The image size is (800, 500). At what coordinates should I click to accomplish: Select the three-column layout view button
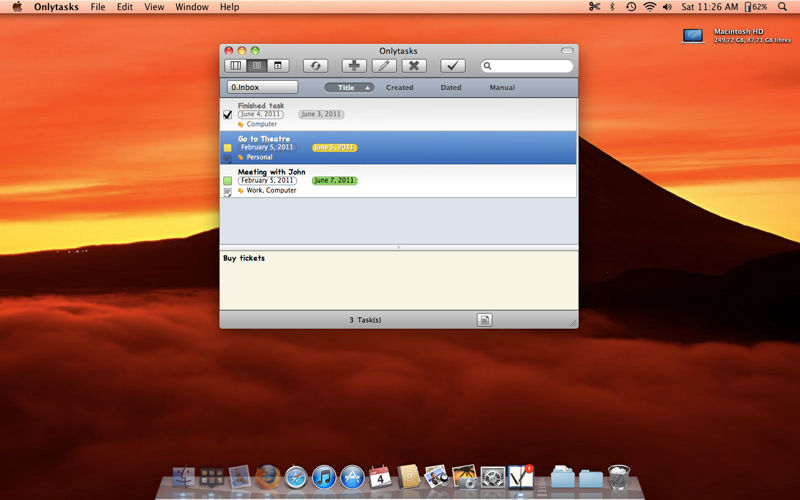click(x=236, y=66)
